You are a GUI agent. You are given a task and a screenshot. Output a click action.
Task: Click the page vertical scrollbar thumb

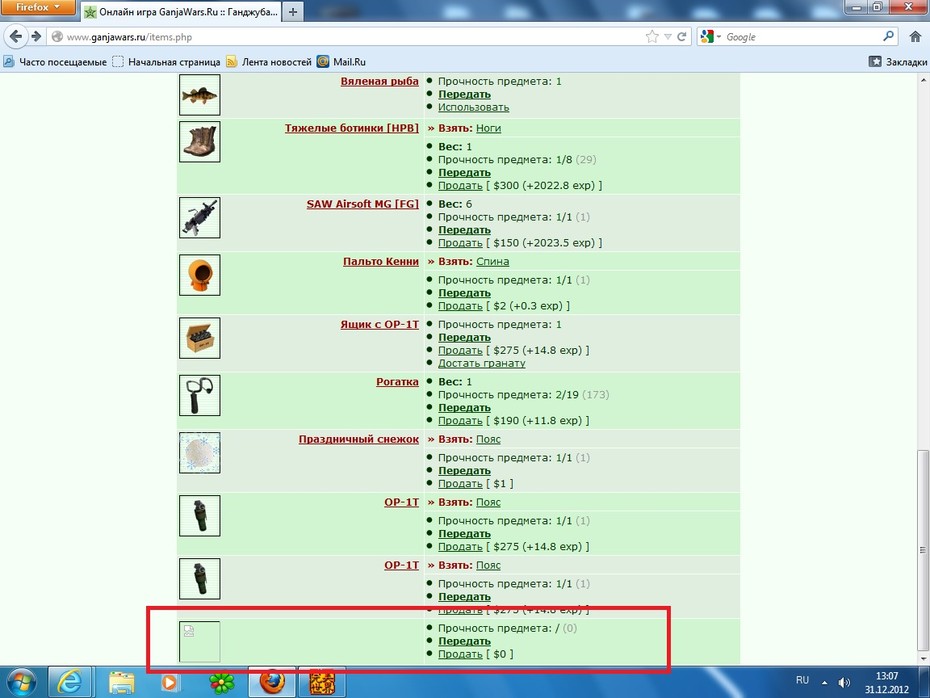click(x=922, y=550)
